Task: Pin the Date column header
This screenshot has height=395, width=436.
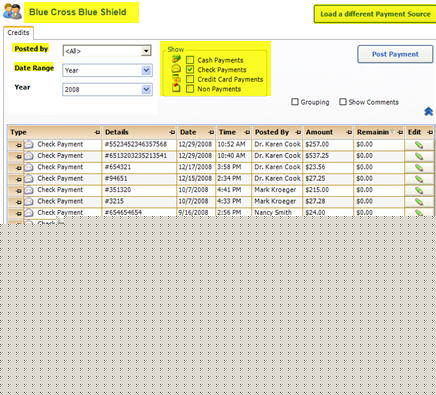Action: (x=211, y=132)
